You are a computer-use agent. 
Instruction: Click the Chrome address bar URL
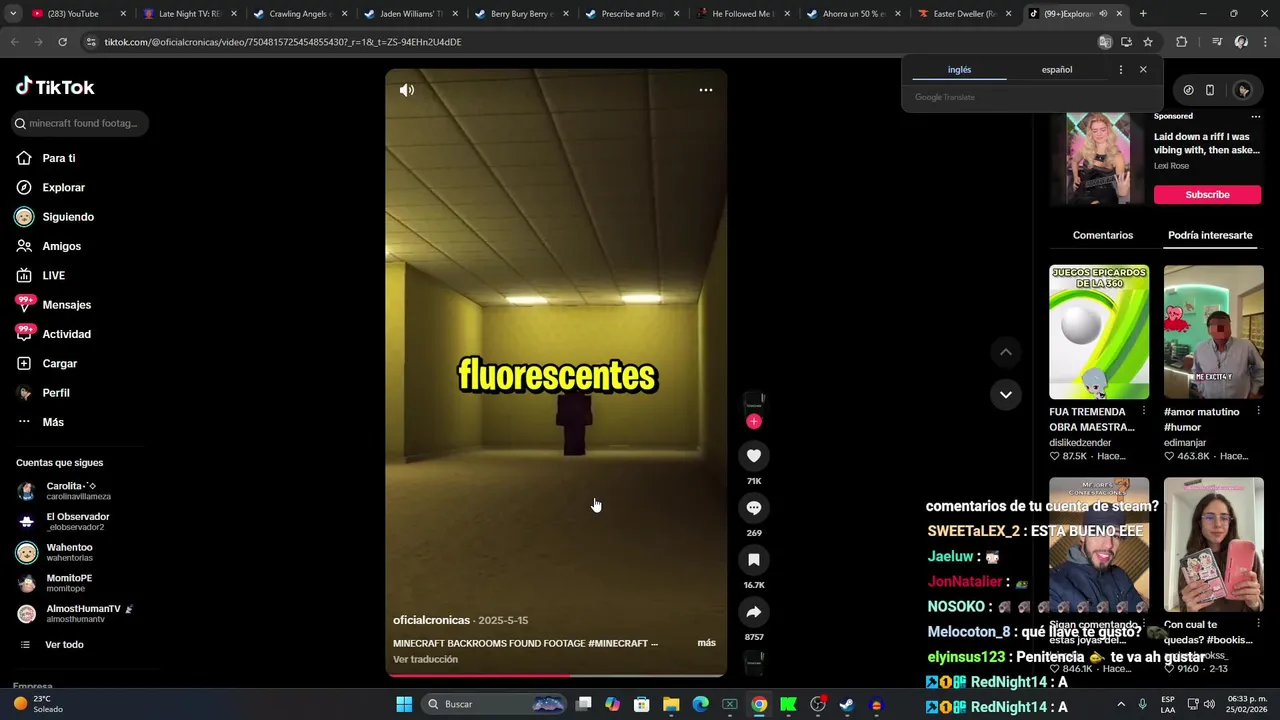point(283,42)
